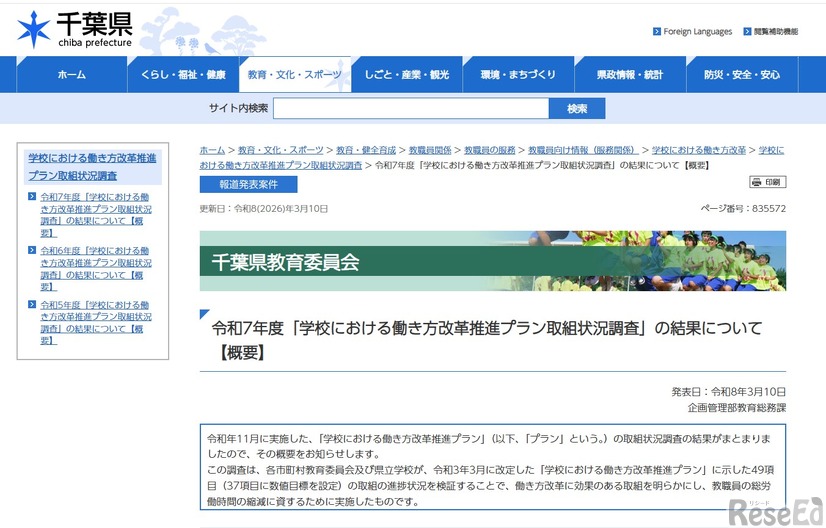Click breadcrumb link 教職員向け情報（服務関係）
Image resolution: width=826 pixels, height=528 pixels.
pos(583,150)
